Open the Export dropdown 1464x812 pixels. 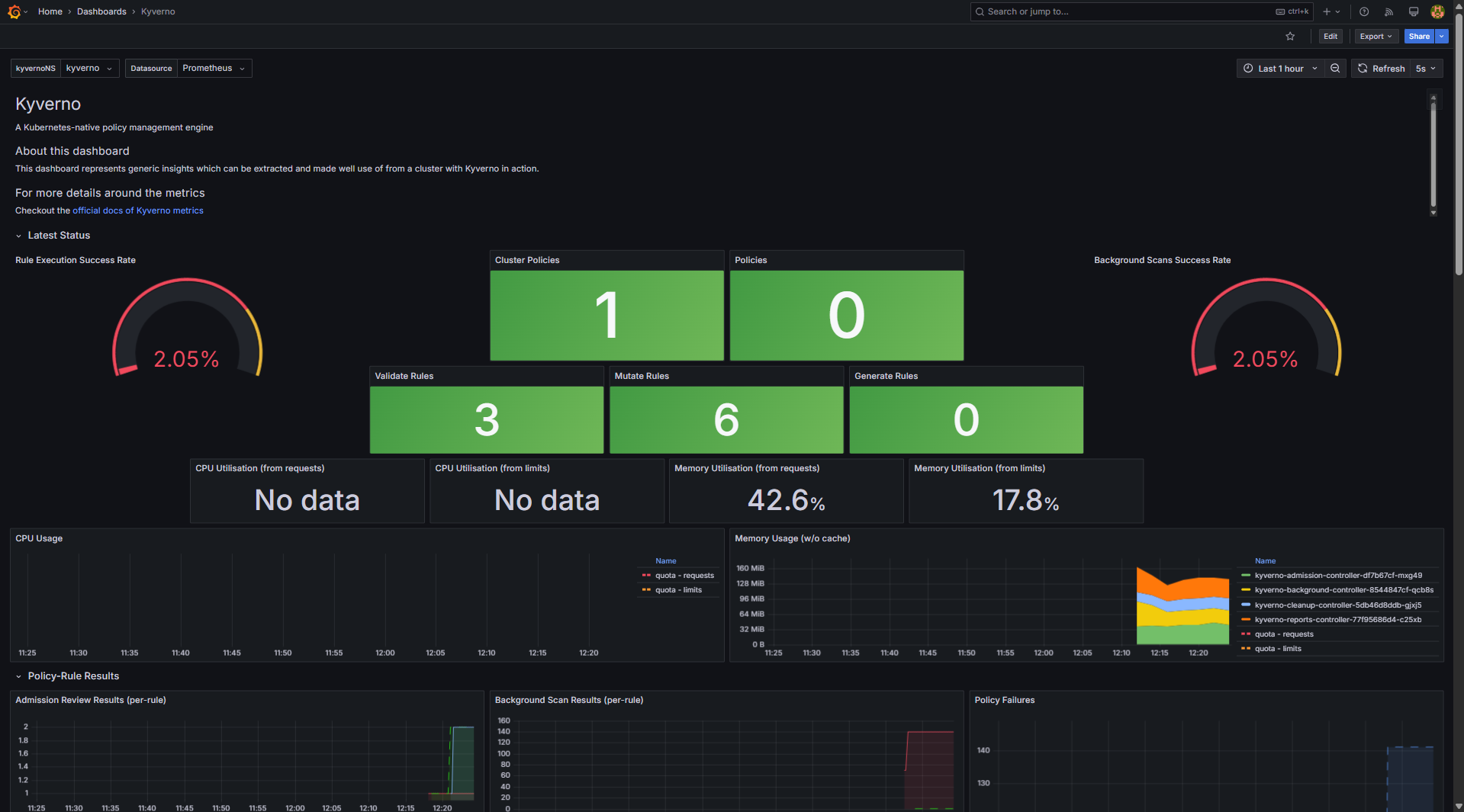[1376, 37]
